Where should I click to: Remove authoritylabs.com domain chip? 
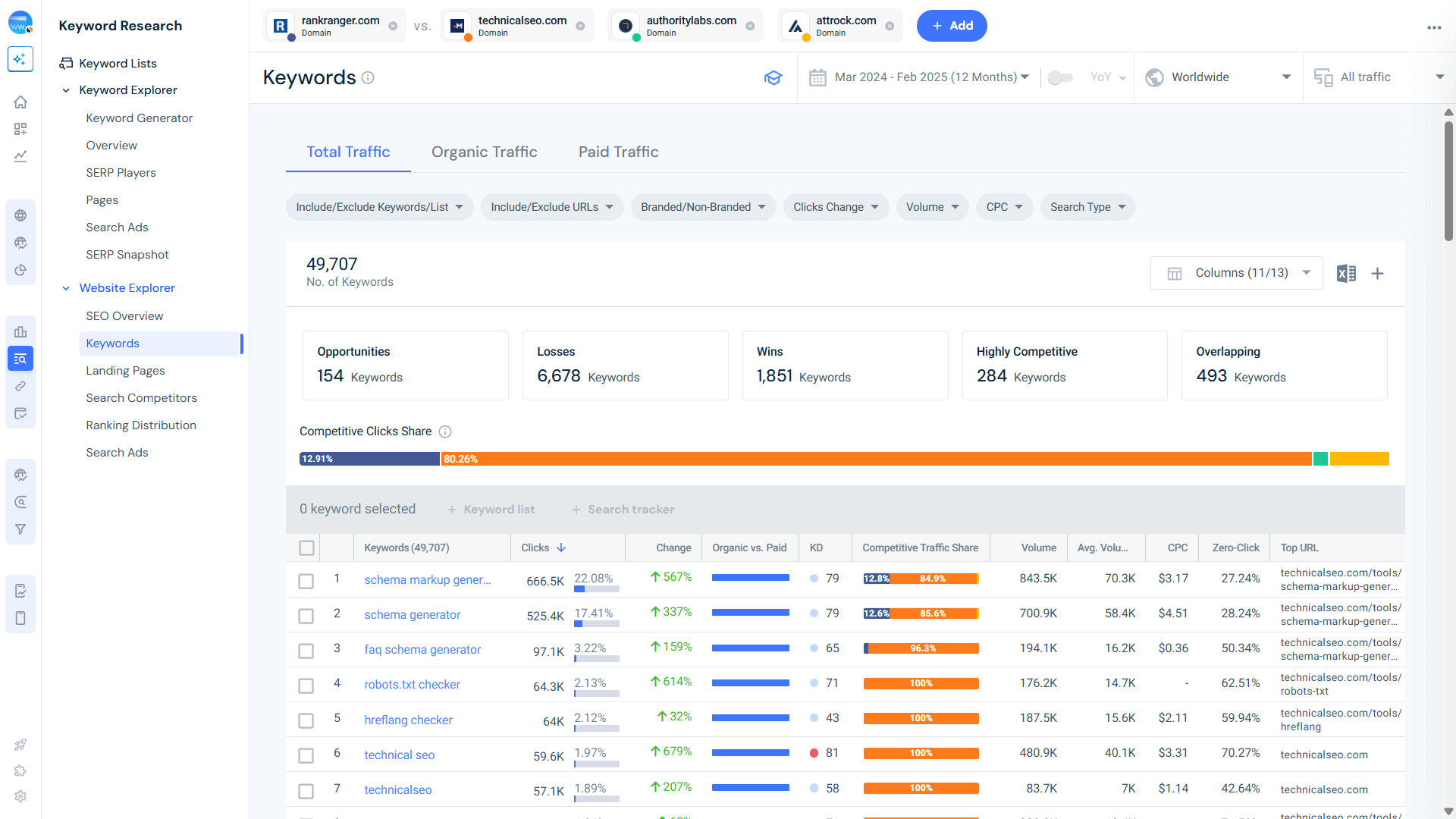[750, 26]
